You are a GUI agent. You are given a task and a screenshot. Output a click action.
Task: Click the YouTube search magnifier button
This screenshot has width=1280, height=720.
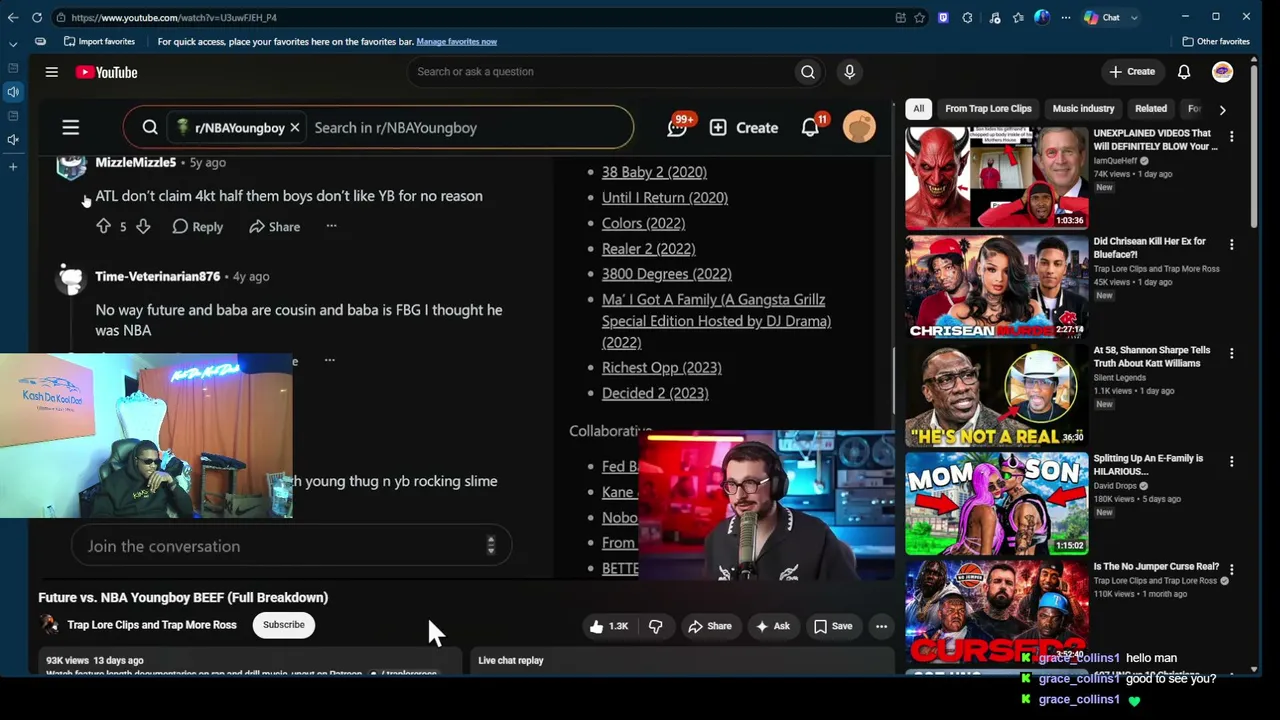tap(808, 72)
